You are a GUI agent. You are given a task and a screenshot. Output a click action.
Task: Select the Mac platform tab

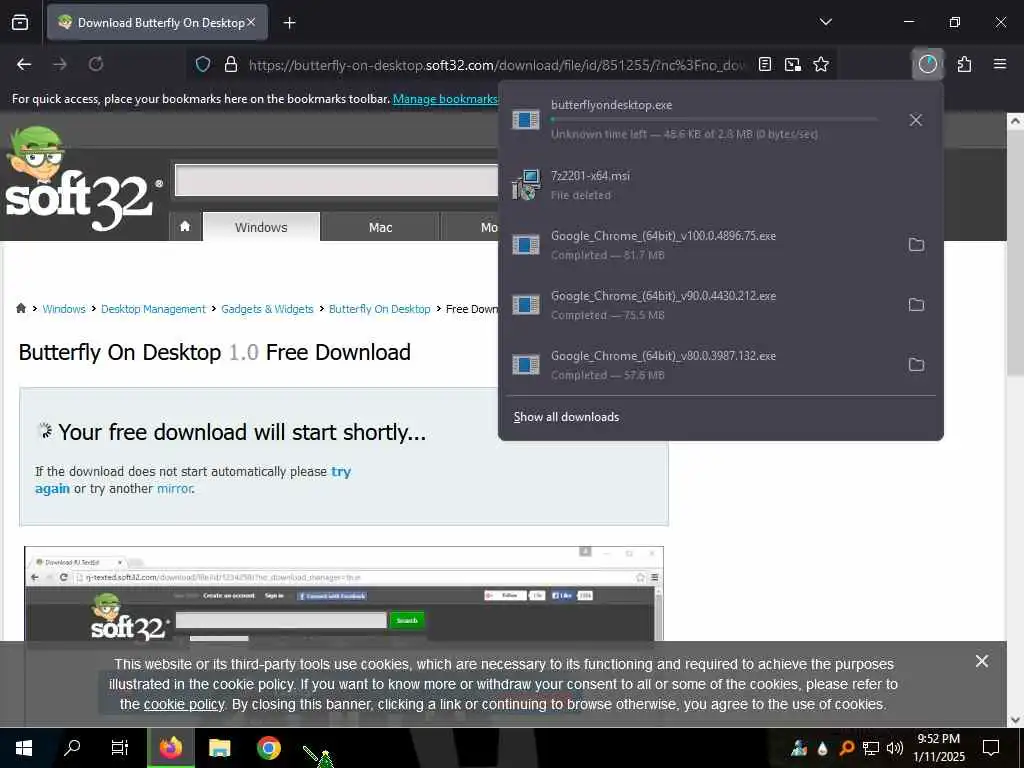pyautogui.click(x=380, y=227)
